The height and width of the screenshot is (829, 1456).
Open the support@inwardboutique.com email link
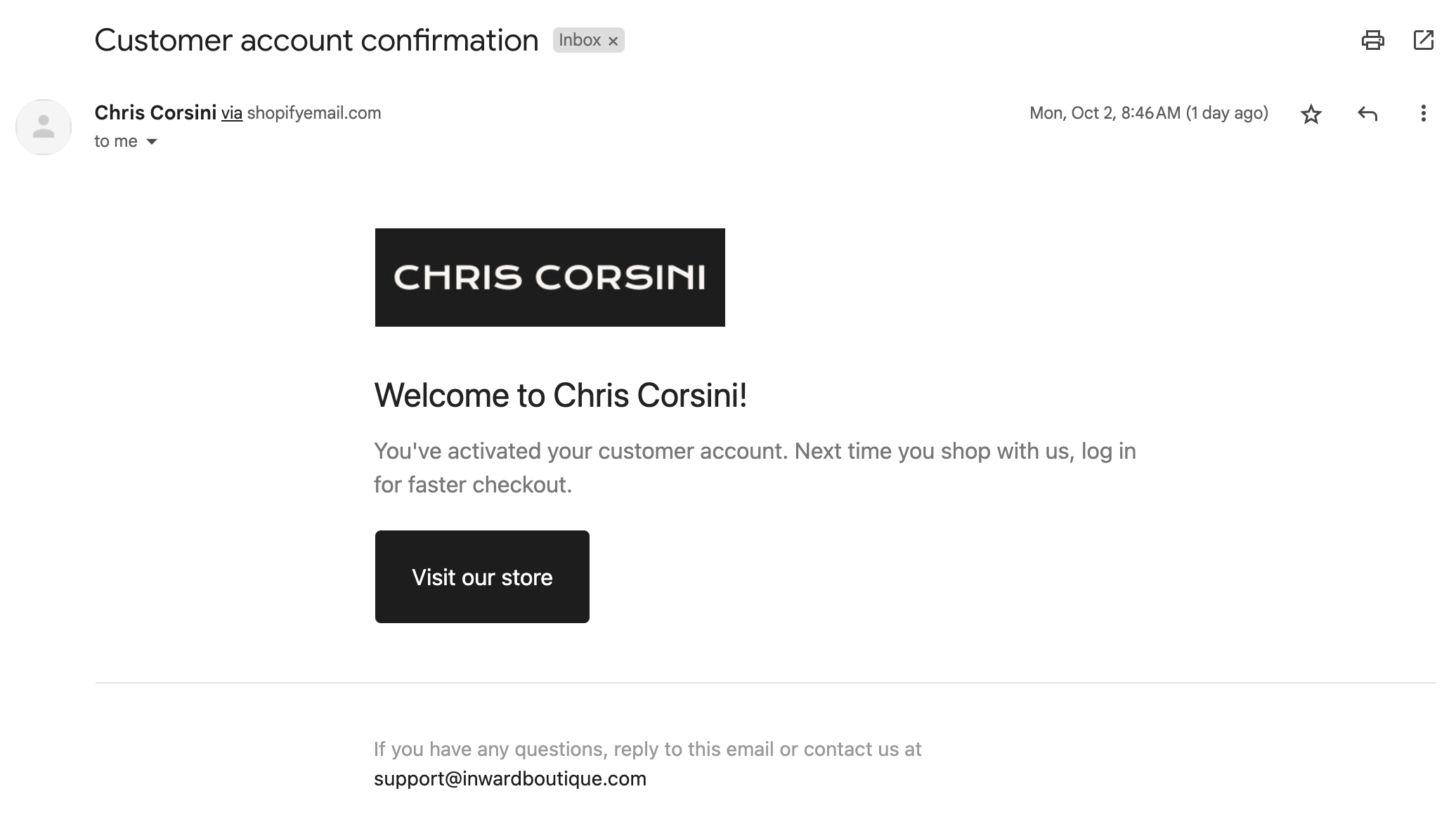pos(509,778)
